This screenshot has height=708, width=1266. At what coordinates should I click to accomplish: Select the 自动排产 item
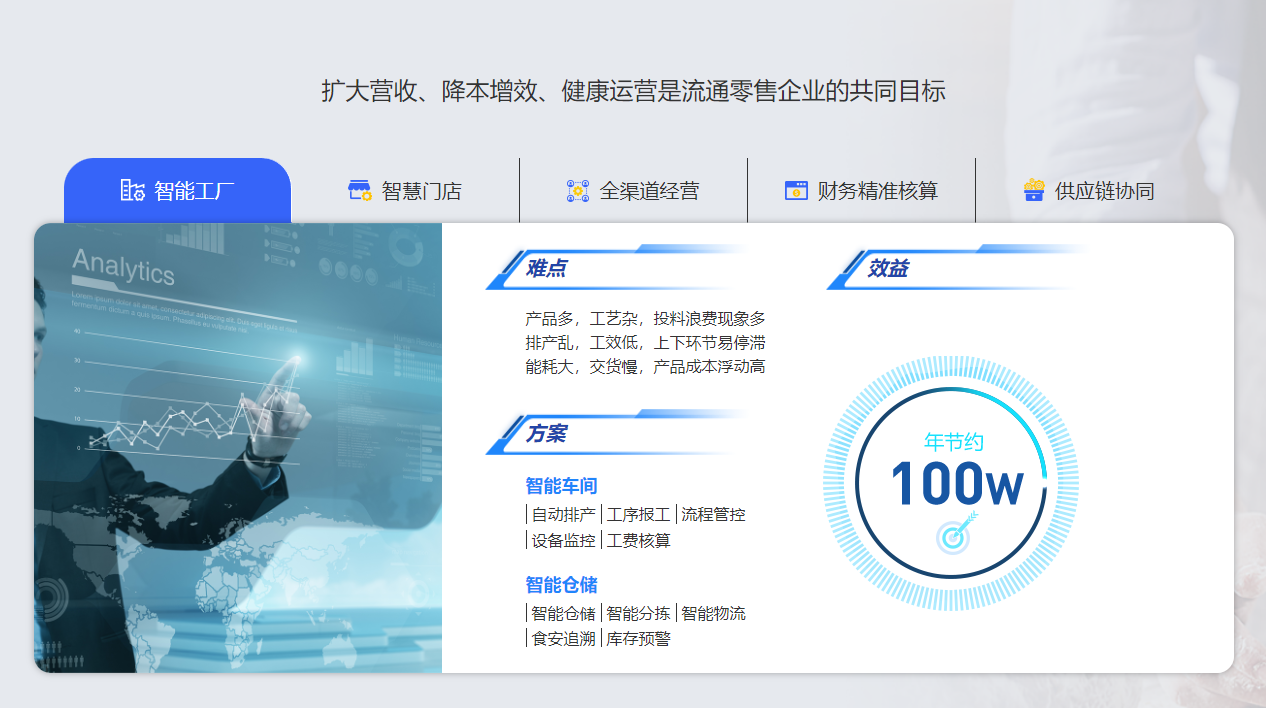pyautogui.click(x=563, y=515)
